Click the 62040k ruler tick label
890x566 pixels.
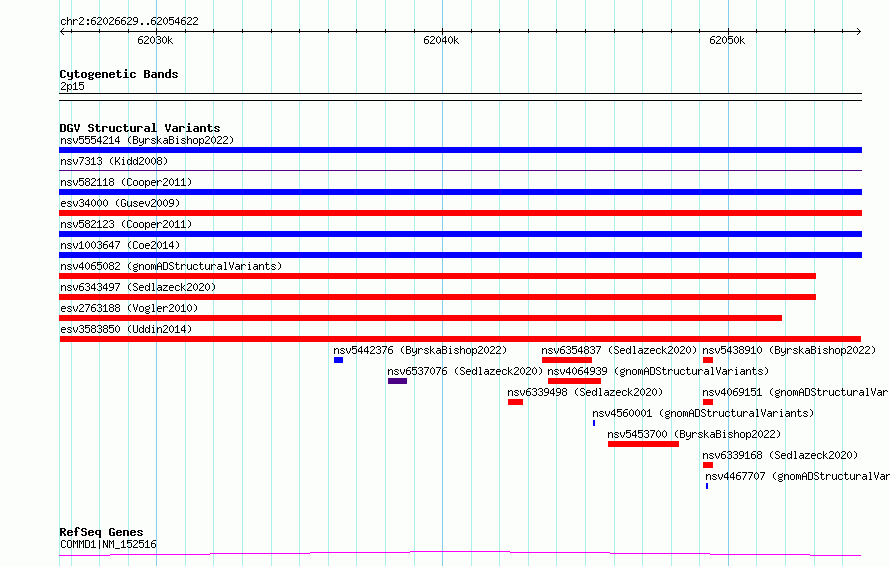point(441,40)
